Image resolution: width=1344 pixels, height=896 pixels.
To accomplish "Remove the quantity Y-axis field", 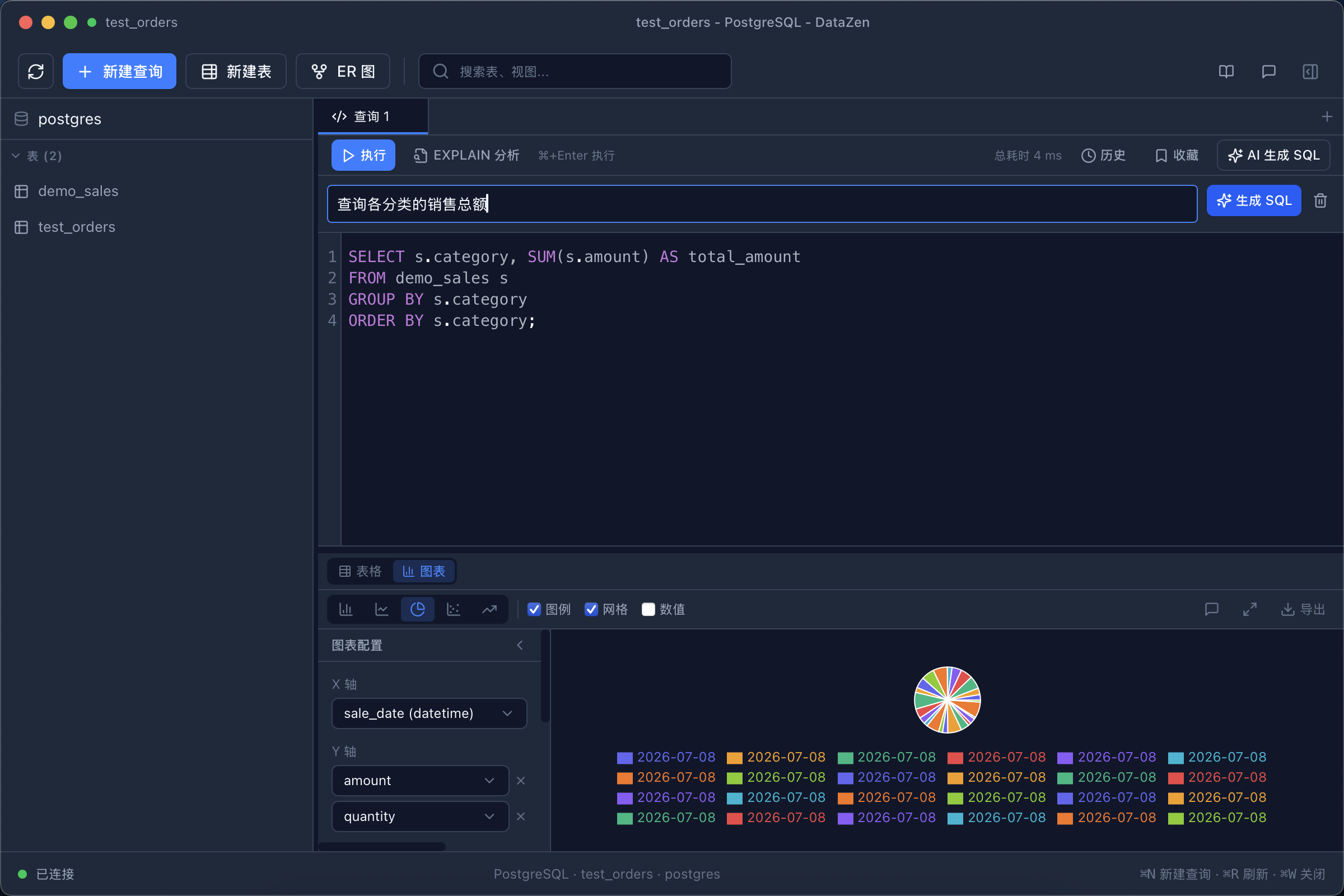I will coord(521,816).
